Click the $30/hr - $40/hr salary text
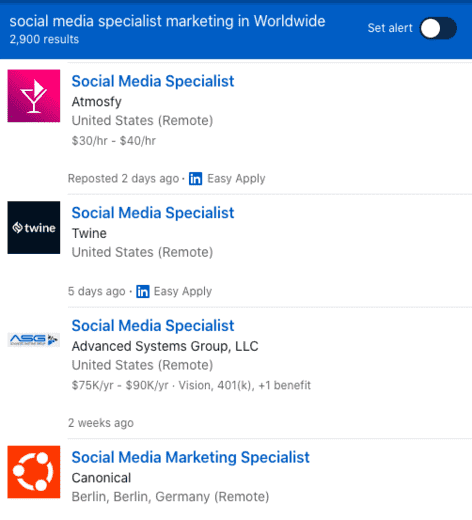Image resolution: width=472 pixels, height=520 pixels. (x=114, y=141)
